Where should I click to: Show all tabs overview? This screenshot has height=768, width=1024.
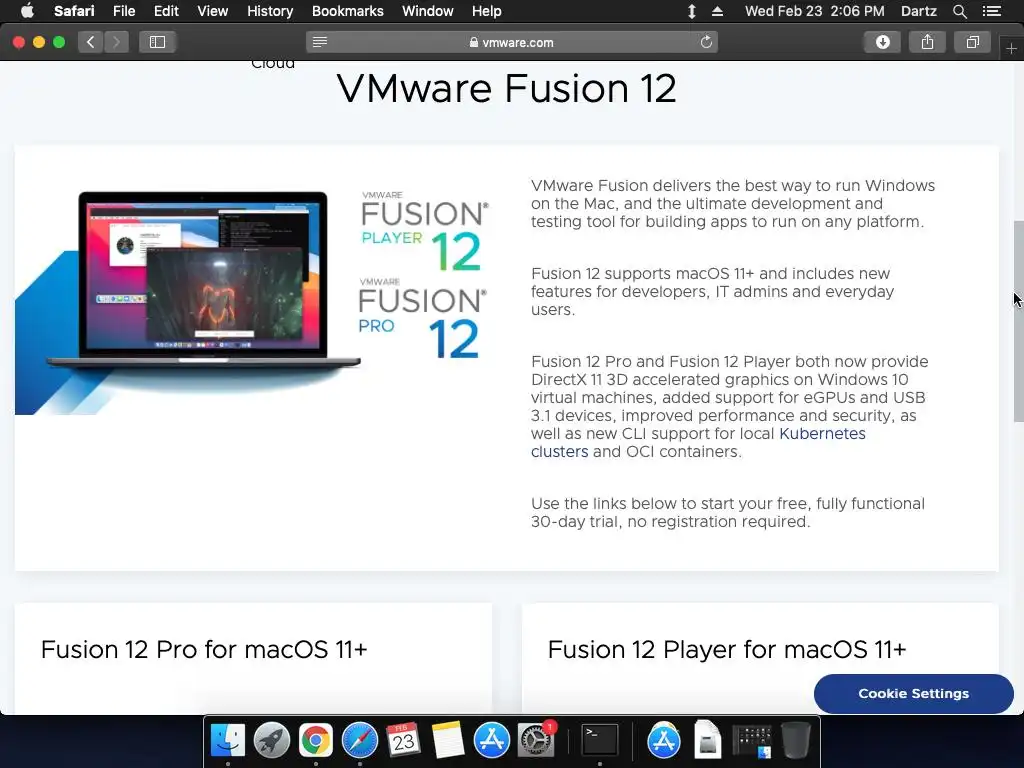pos(972,42)
